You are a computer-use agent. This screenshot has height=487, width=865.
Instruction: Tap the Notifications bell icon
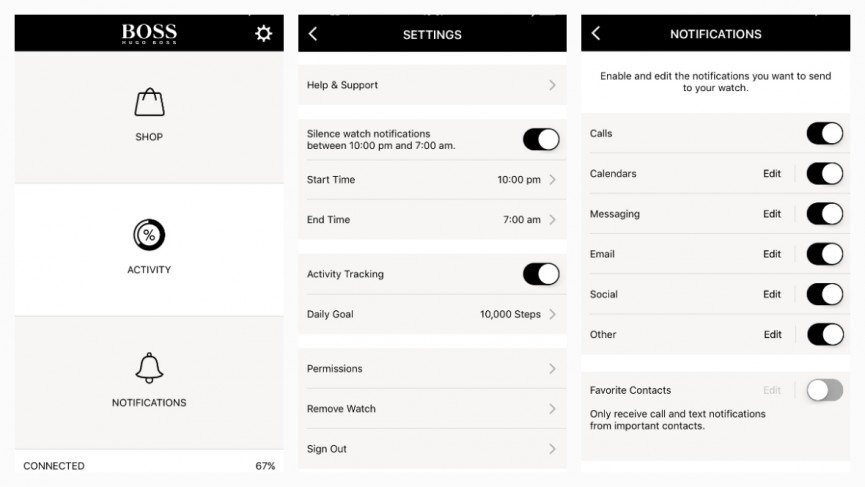coord(149,368)
